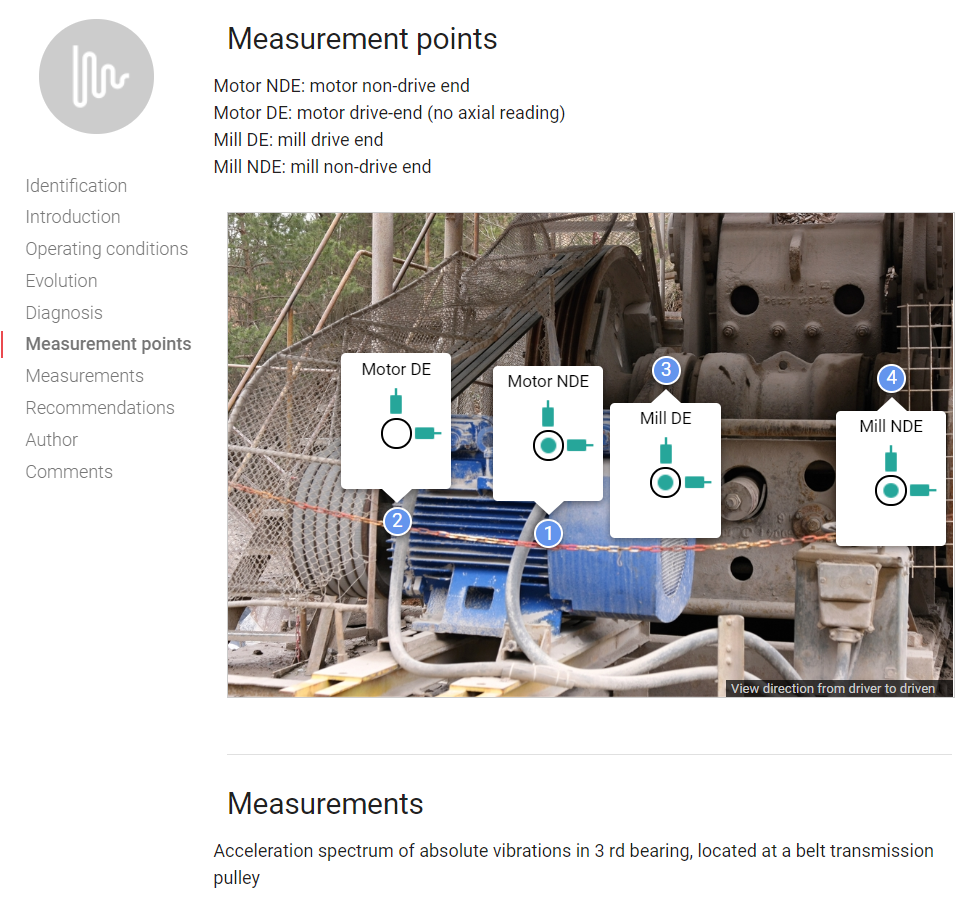
Task: Click Mill NDE horizontal sensor icon
Action: [923, 490]
